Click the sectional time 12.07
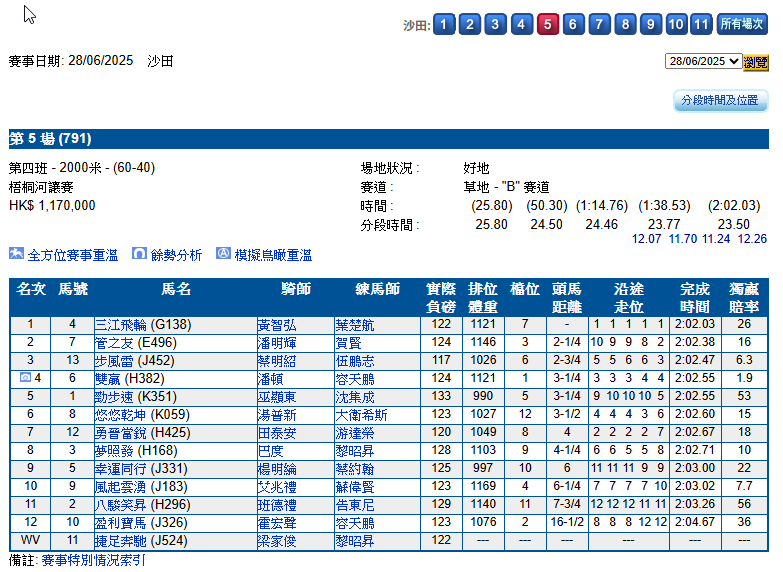783x572 pixels. pos(646,239)
